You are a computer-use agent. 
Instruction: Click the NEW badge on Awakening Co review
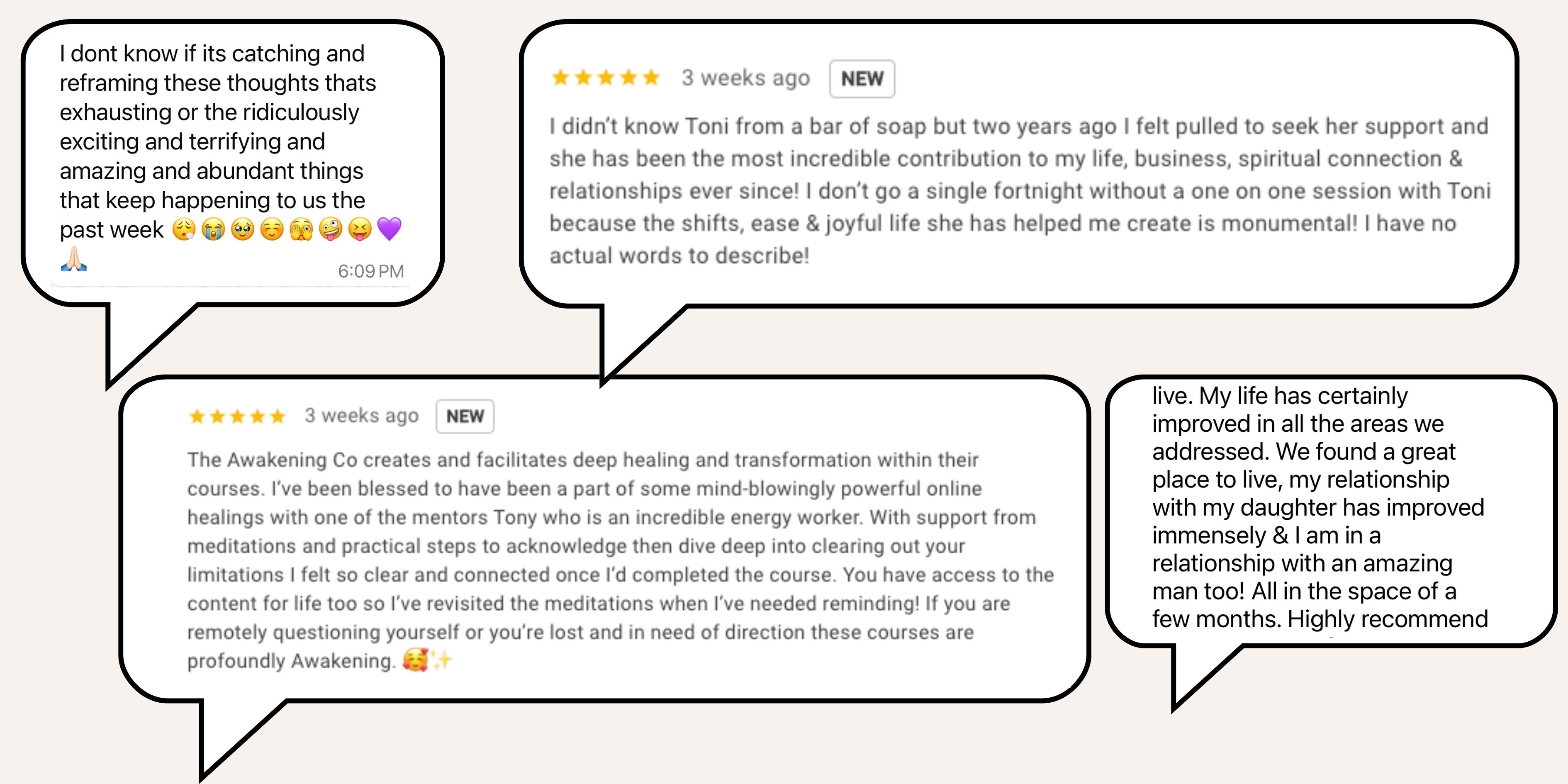[465, 416]
